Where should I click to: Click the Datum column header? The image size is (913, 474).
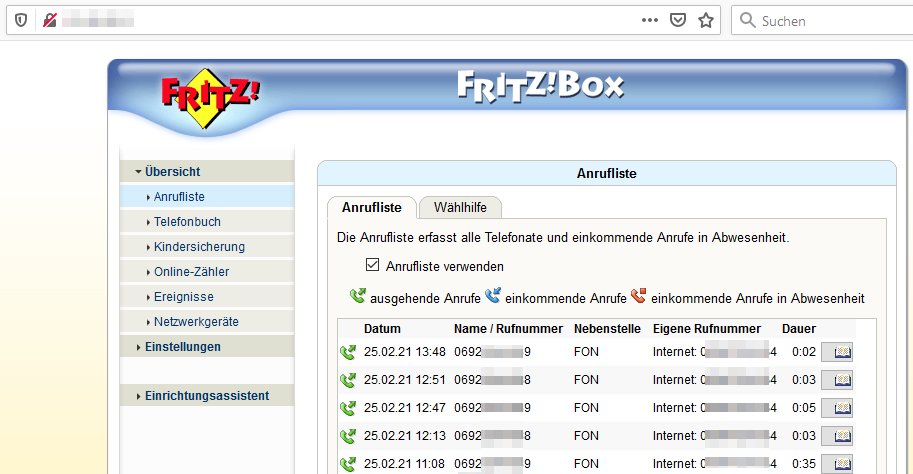(382, 328)
